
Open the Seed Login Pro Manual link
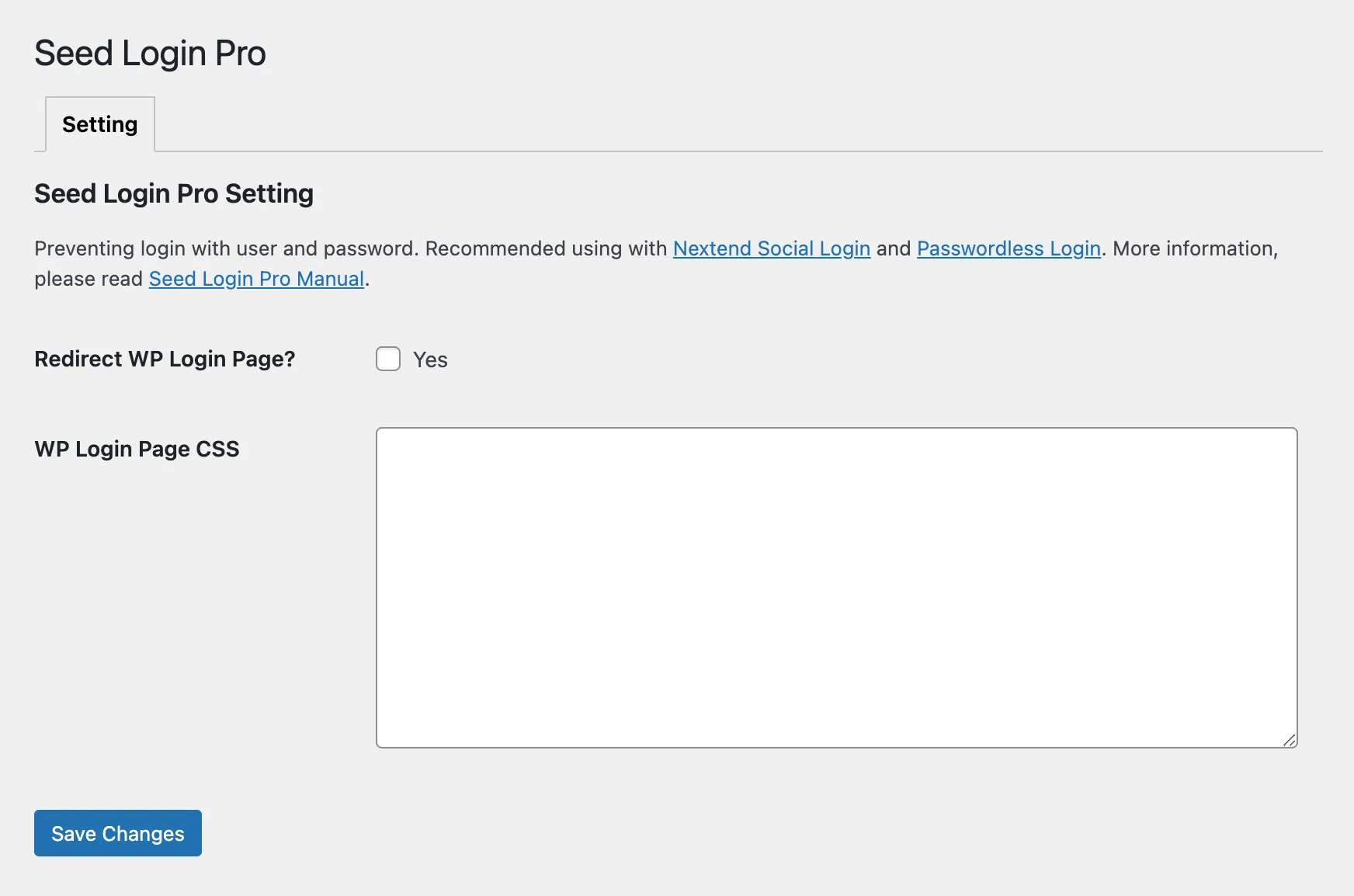(256, 279)
